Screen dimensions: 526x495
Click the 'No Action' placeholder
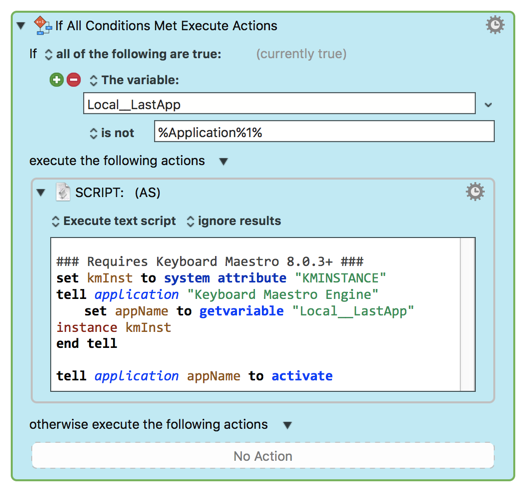pos(263,456)
